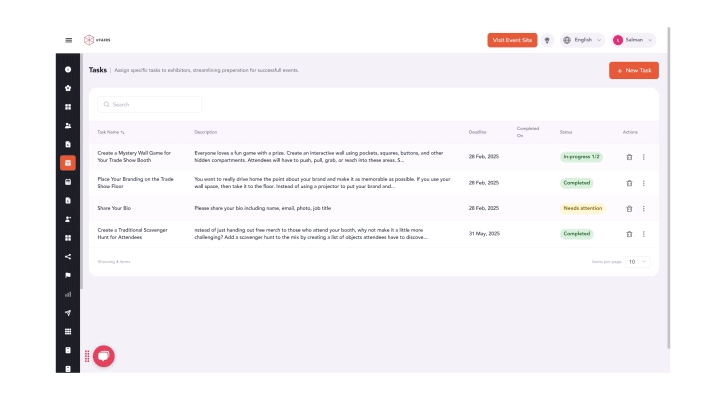Click the Status column header
Screen dimensions: 726x400
(566, 132)
